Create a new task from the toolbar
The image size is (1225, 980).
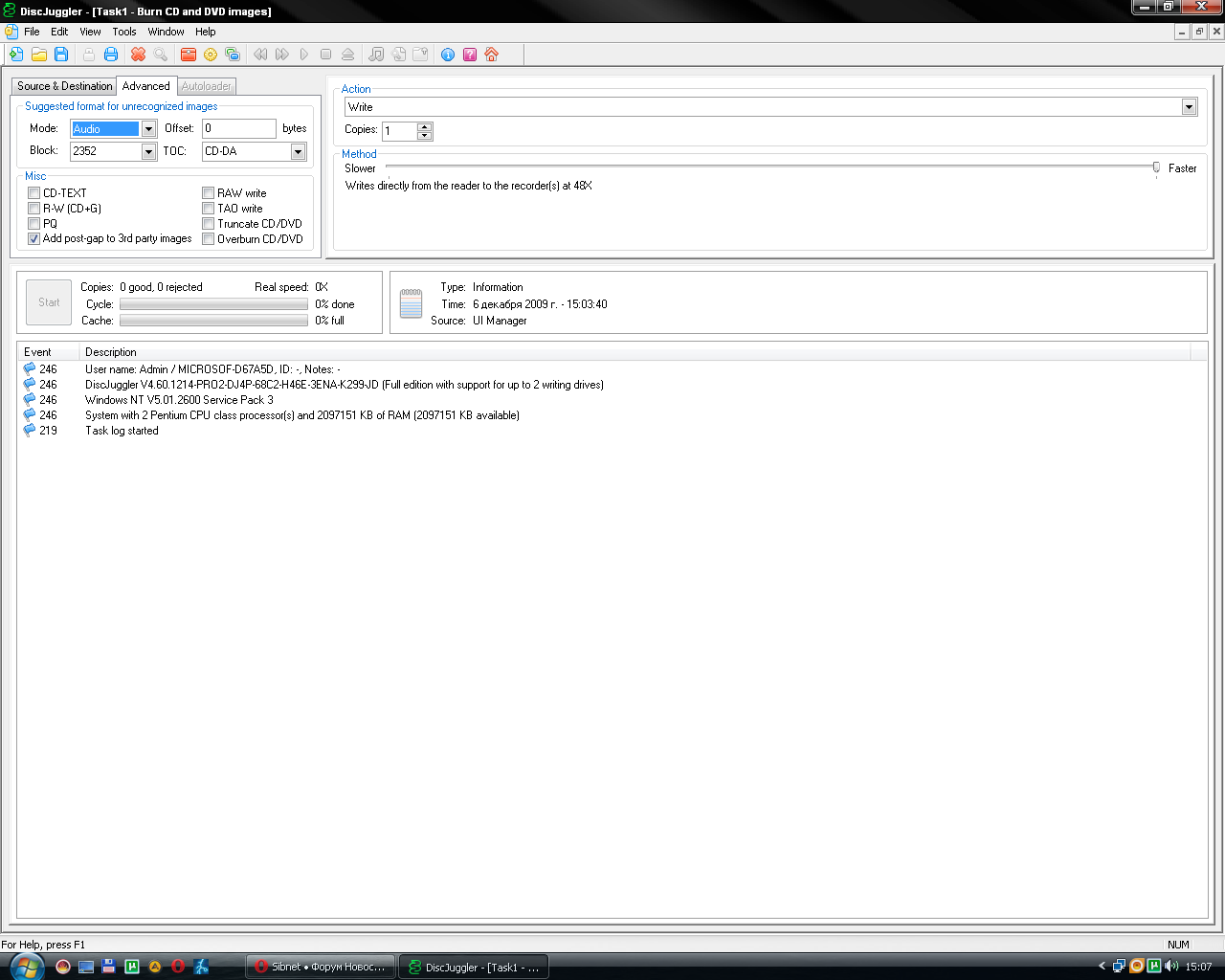click(x=16, y=55)
